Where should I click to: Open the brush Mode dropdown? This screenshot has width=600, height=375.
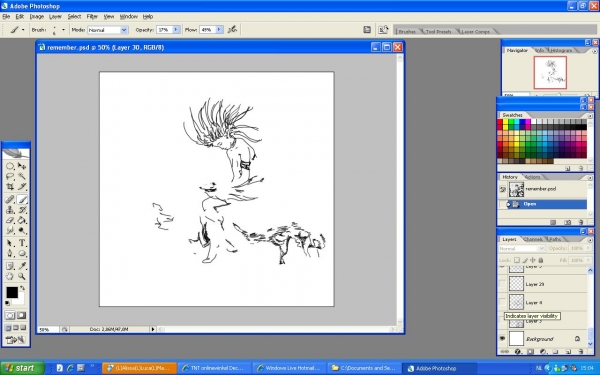[x=108, y=30]
